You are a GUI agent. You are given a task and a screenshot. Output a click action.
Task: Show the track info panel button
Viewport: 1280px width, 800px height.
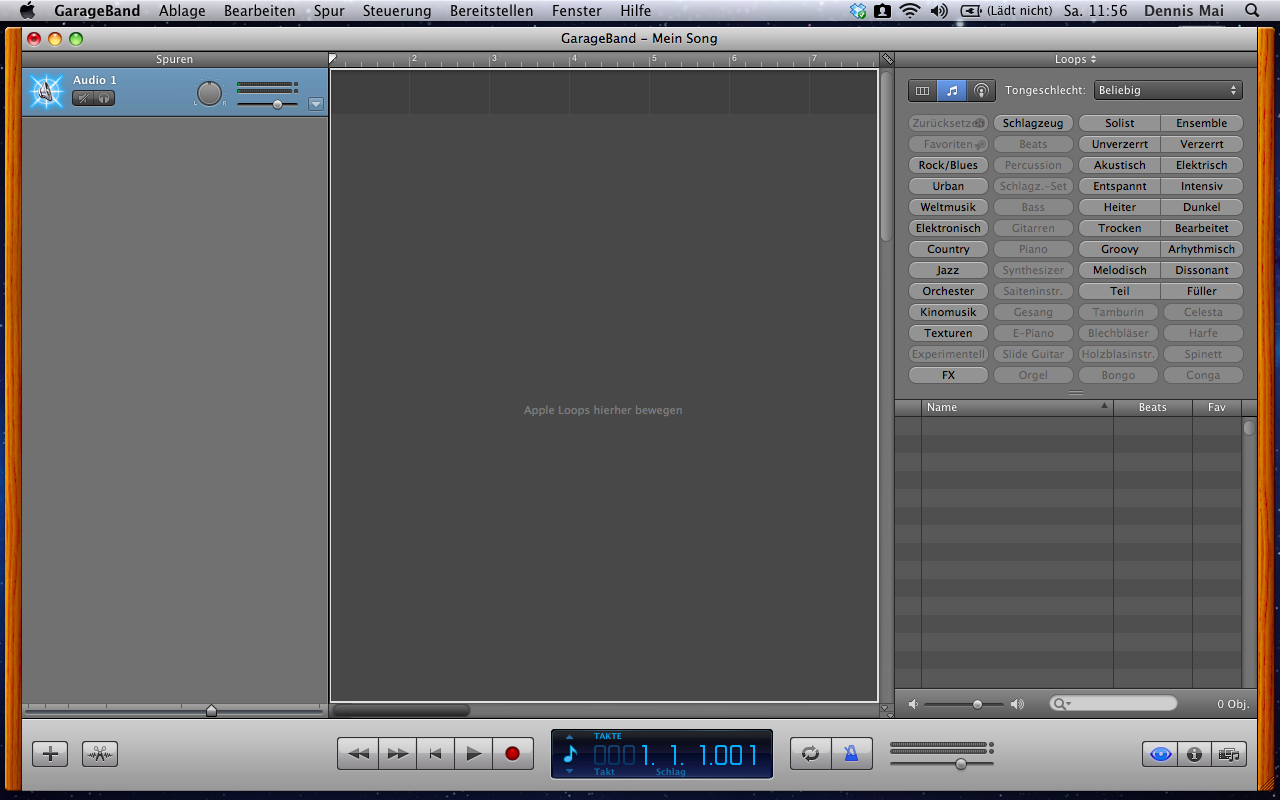tap(1194, 754)
